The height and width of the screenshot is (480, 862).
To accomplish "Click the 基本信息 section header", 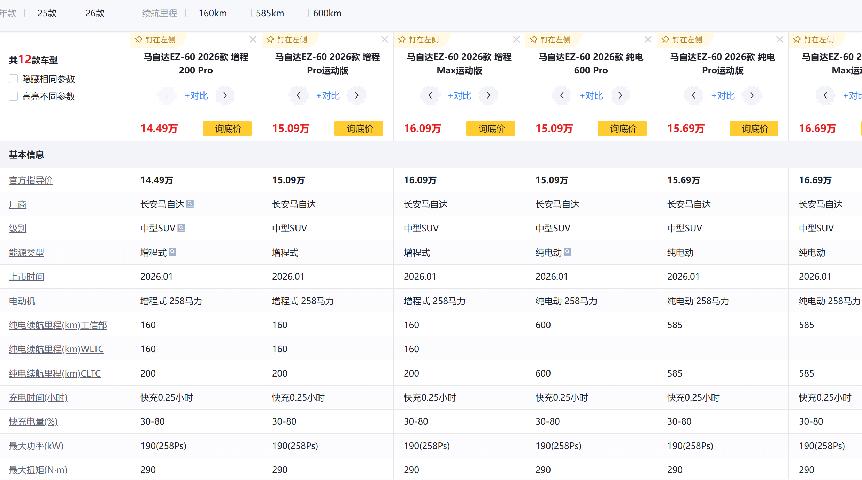I will click(x=26, y=155).
